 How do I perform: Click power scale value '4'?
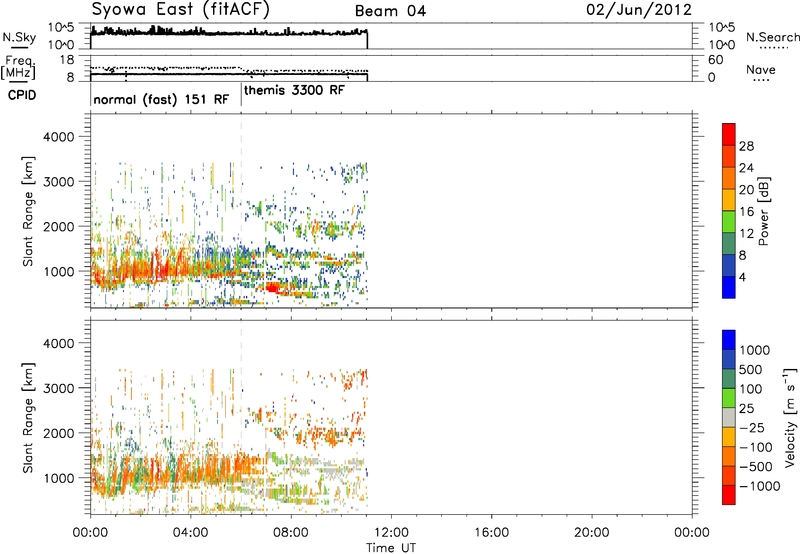tap(742, 277)
